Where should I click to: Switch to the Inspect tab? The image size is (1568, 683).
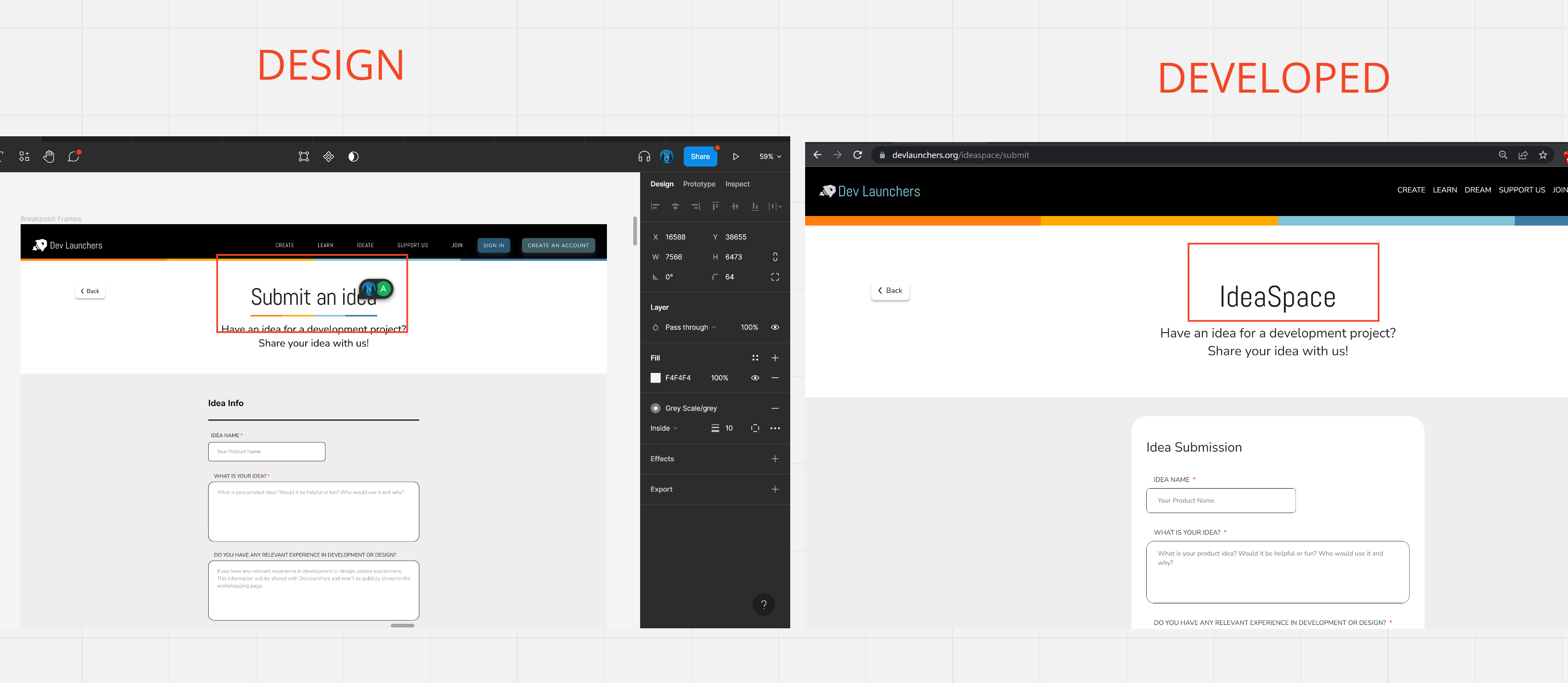737,184
